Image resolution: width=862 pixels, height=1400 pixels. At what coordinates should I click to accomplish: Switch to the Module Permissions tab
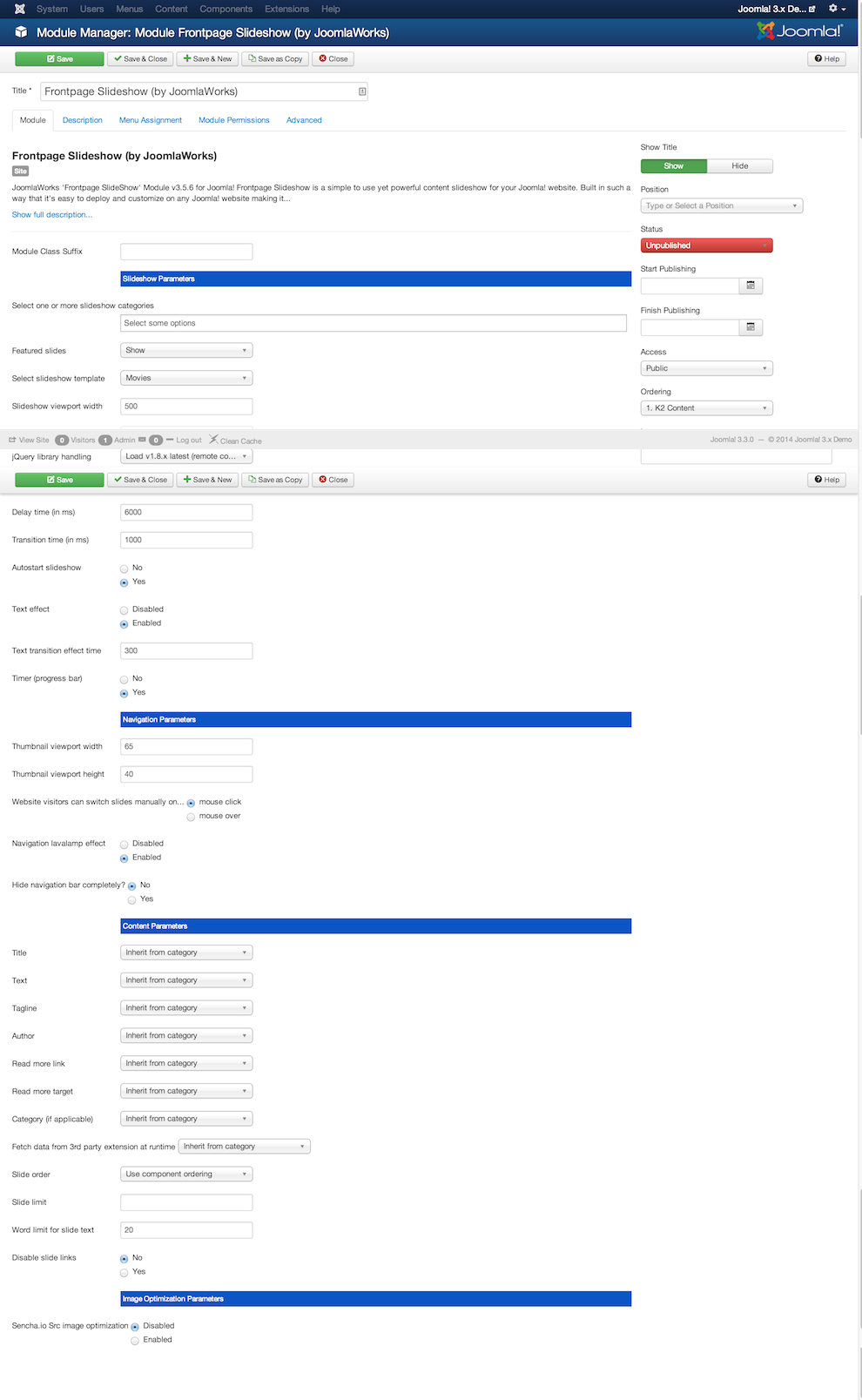coord(234,120)
